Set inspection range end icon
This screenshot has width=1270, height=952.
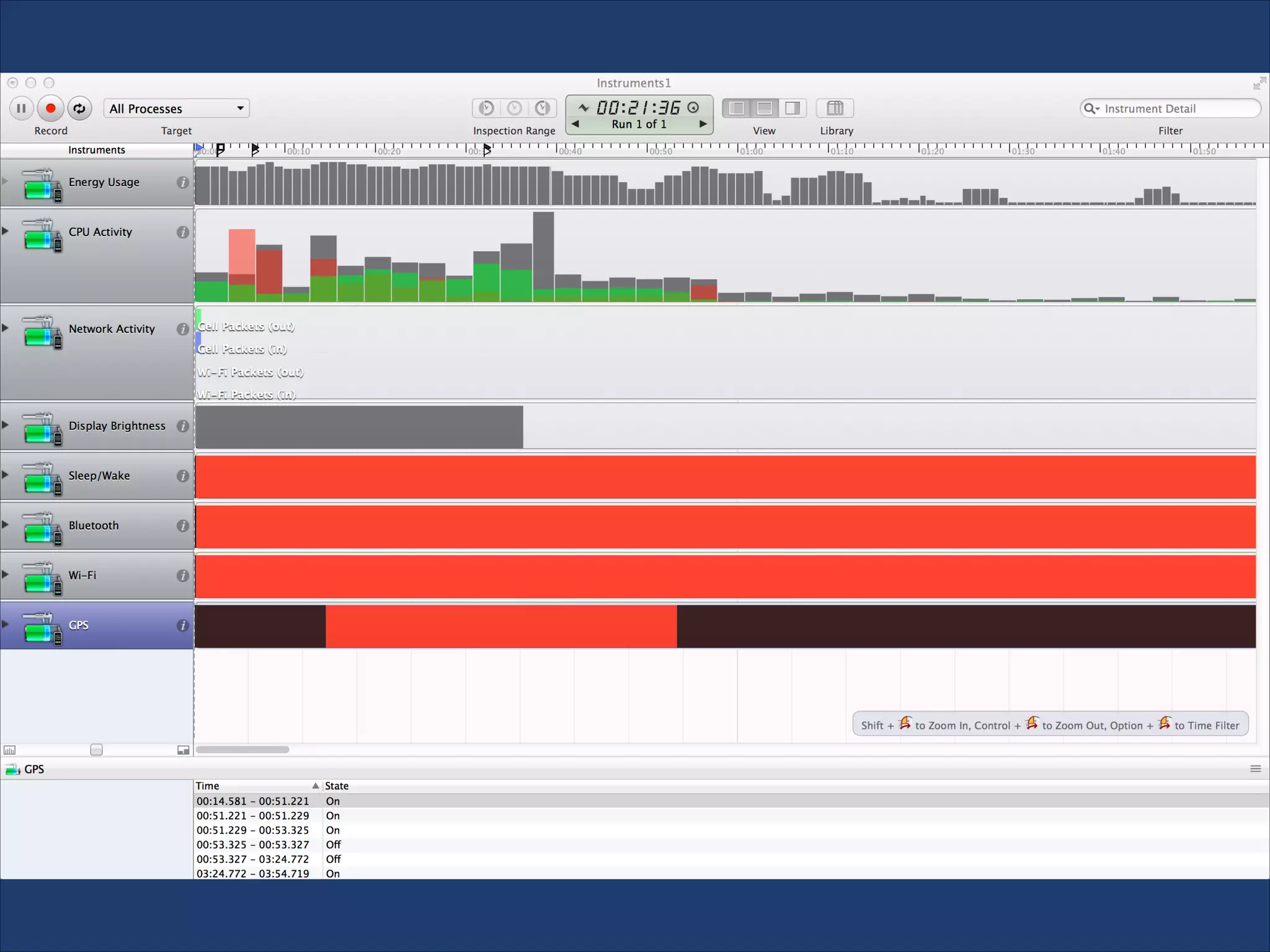543,108
